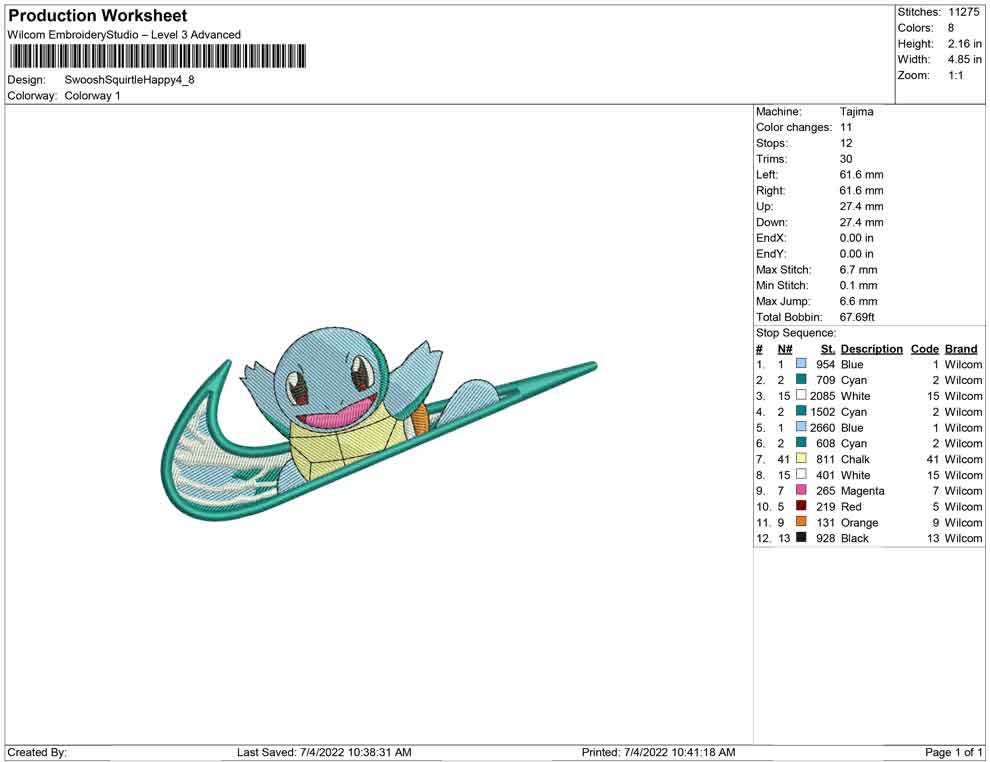Click the width value '4.85 in'
The width and height of the screenshot is (990, 762).
tap(964, 59)
